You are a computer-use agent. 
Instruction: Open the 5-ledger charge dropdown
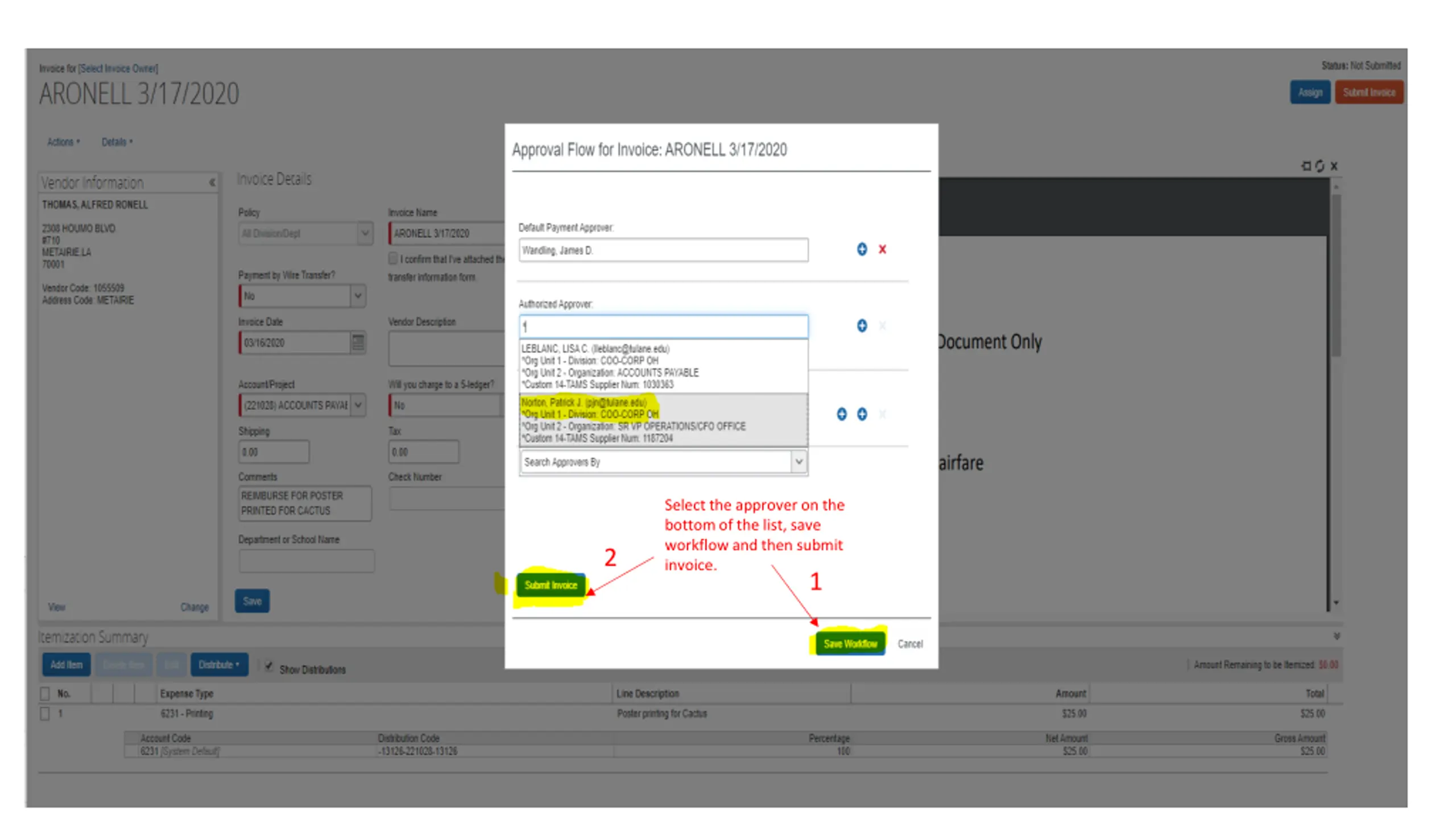[446, 405]
